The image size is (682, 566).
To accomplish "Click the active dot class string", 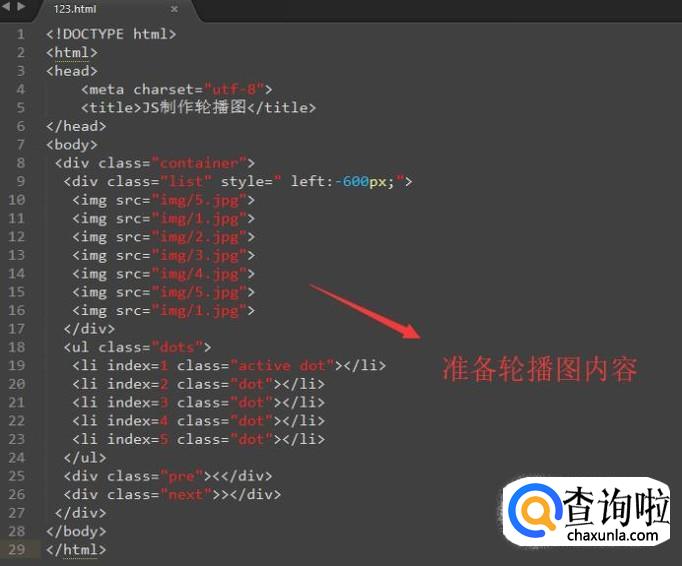I will (282, 365).
